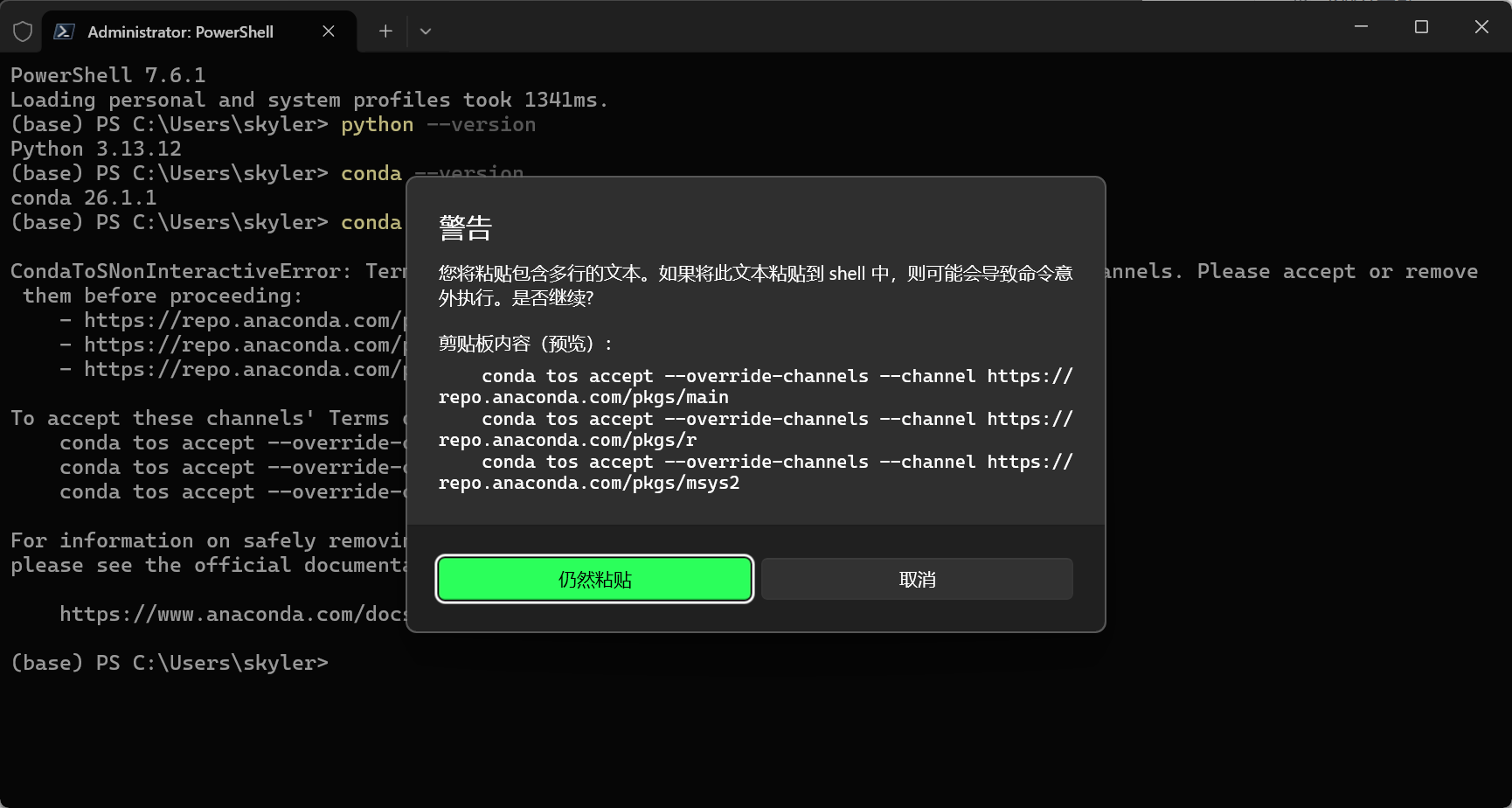This screenshot has height=808, width=1512.
Task: Maximize the terminal window
Action: (1421, 27)
